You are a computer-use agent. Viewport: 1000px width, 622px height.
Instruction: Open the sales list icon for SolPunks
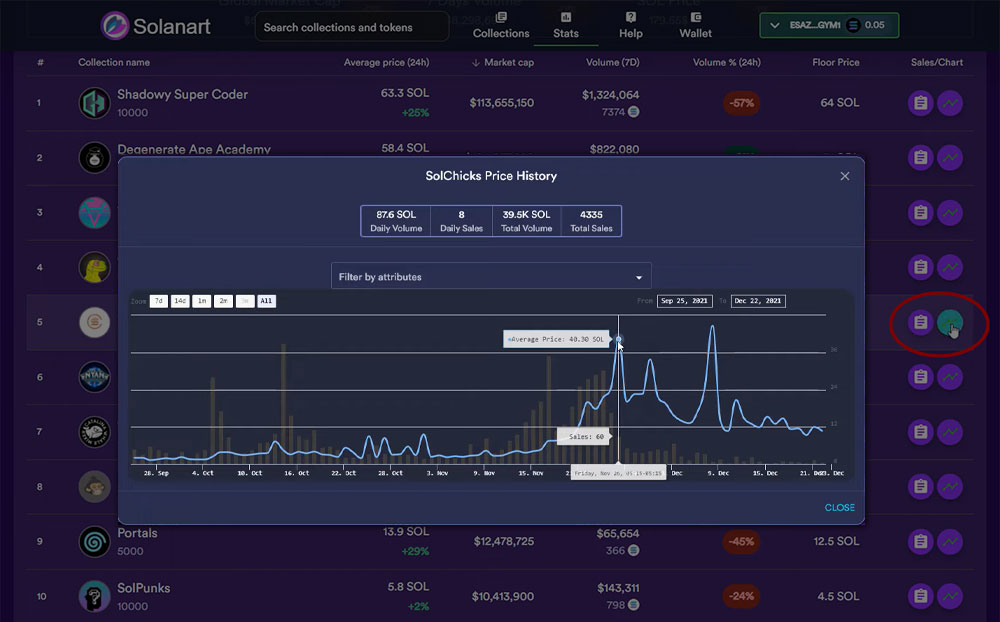click(920, 596)
